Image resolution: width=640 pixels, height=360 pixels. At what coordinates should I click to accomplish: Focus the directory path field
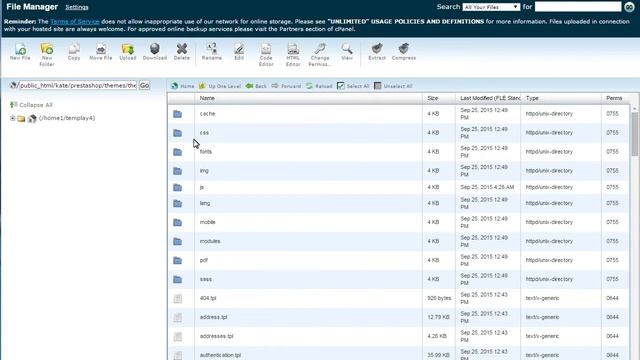[78, 86]
